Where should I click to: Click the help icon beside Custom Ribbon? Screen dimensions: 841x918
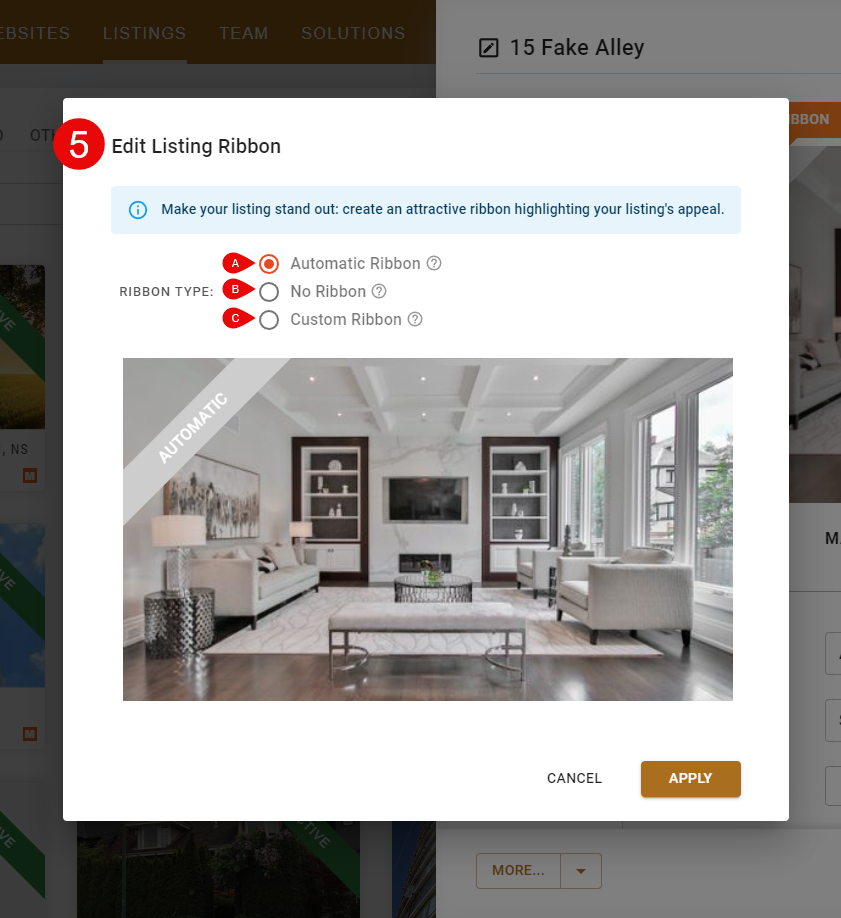(415, 319)
